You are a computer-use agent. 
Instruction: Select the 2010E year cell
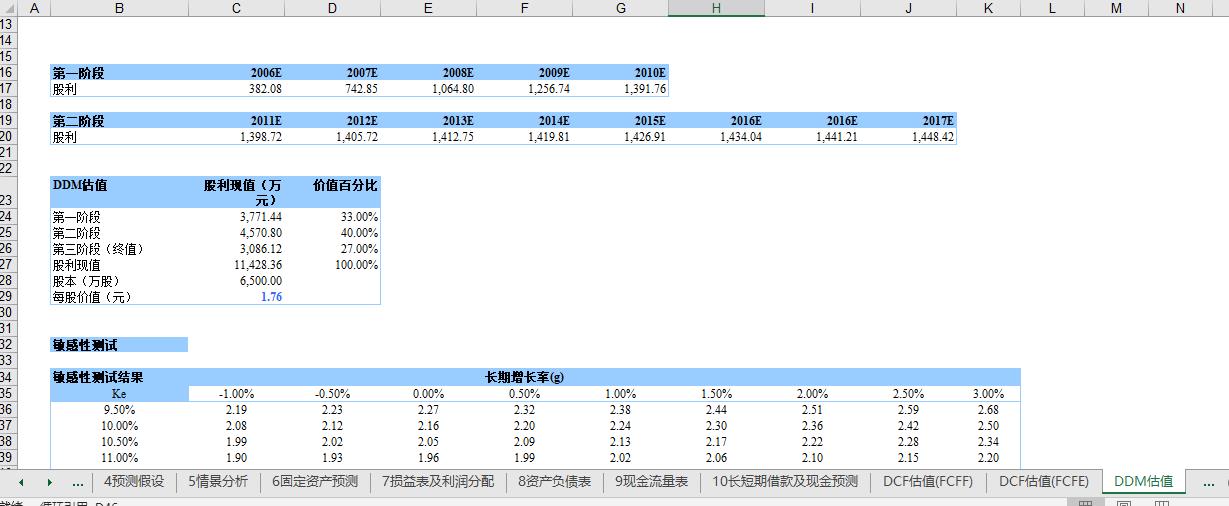620,72
